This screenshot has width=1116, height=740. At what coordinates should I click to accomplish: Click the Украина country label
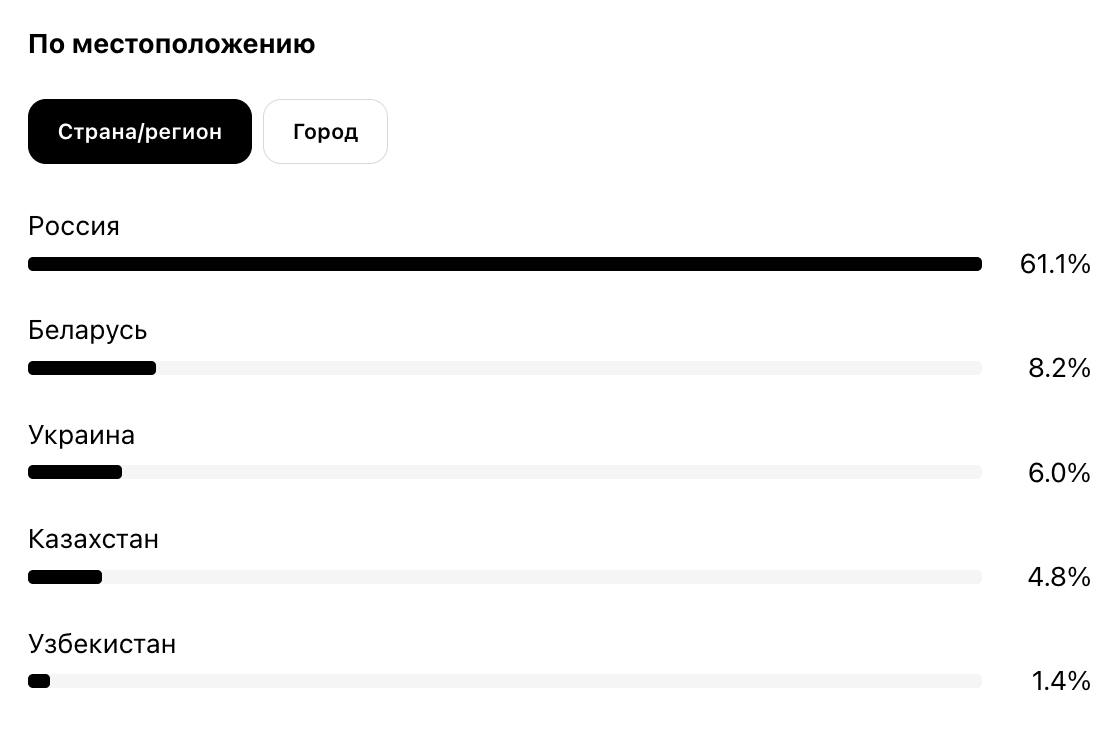(81, 435)
